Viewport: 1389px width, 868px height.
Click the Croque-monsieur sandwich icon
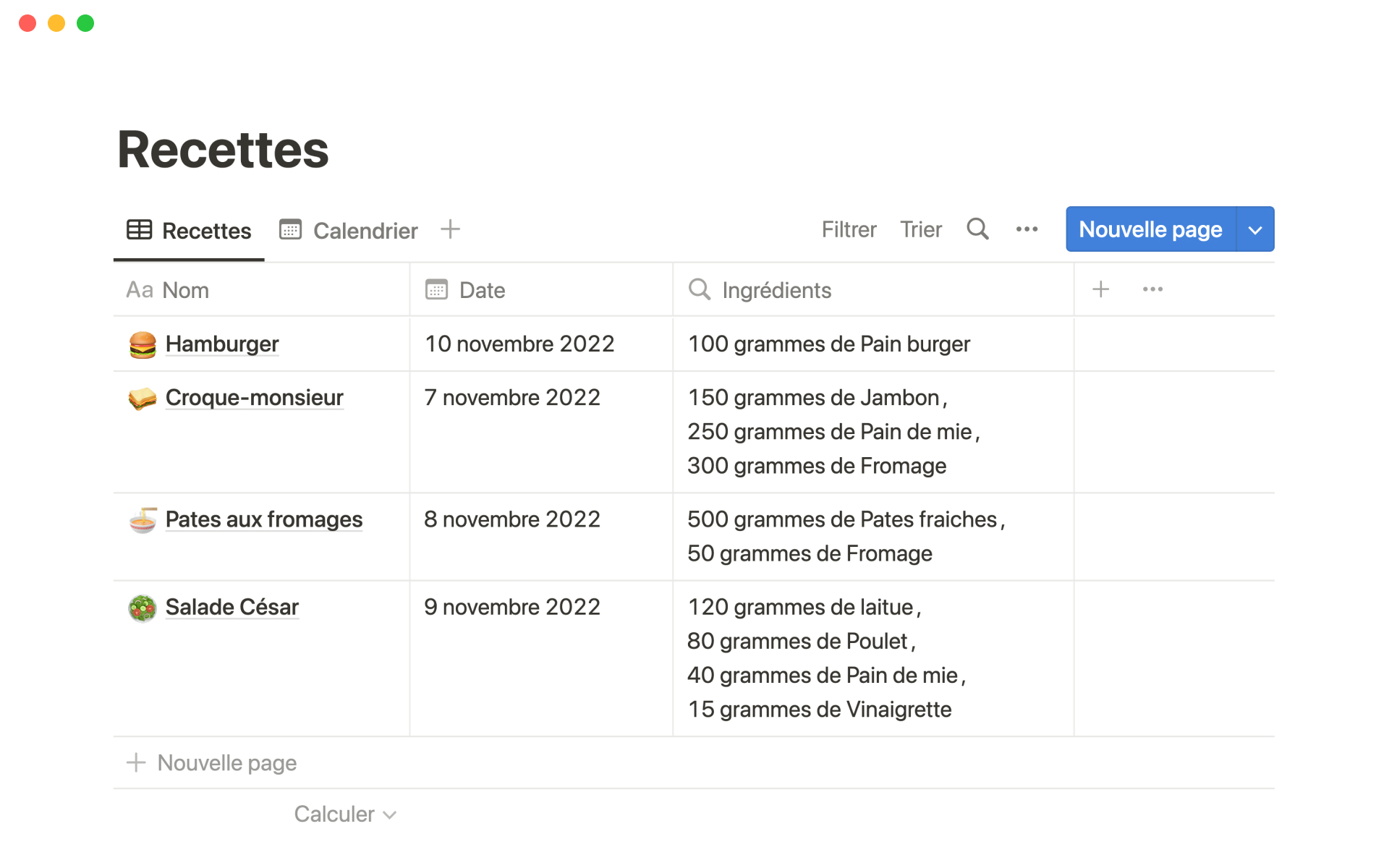point(143,399)
